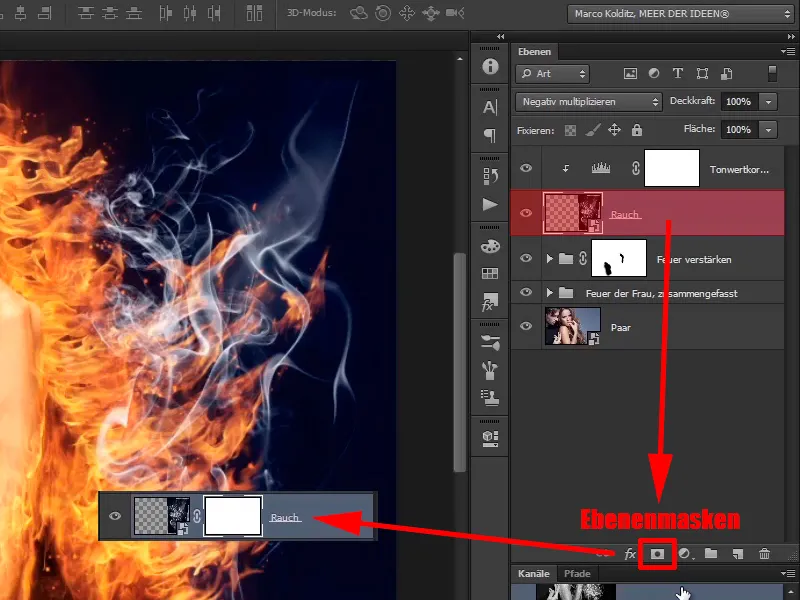Select the Tonwertkor layer mask thumbnail
The image size is (800, 600).
tap(671, 168)
